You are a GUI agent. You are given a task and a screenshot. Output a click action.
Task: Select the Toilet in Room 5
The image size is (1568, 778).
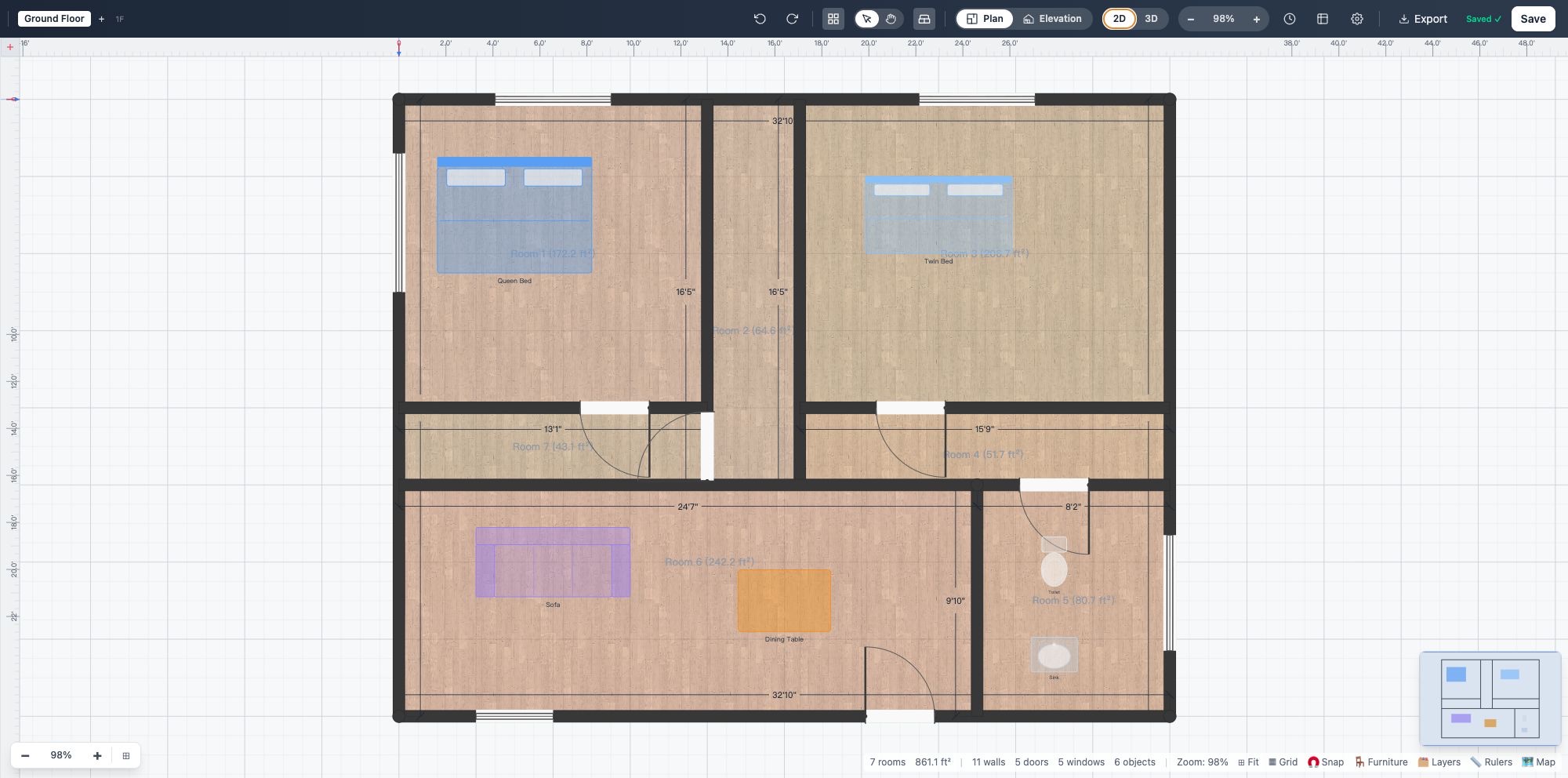point(1054,562)
